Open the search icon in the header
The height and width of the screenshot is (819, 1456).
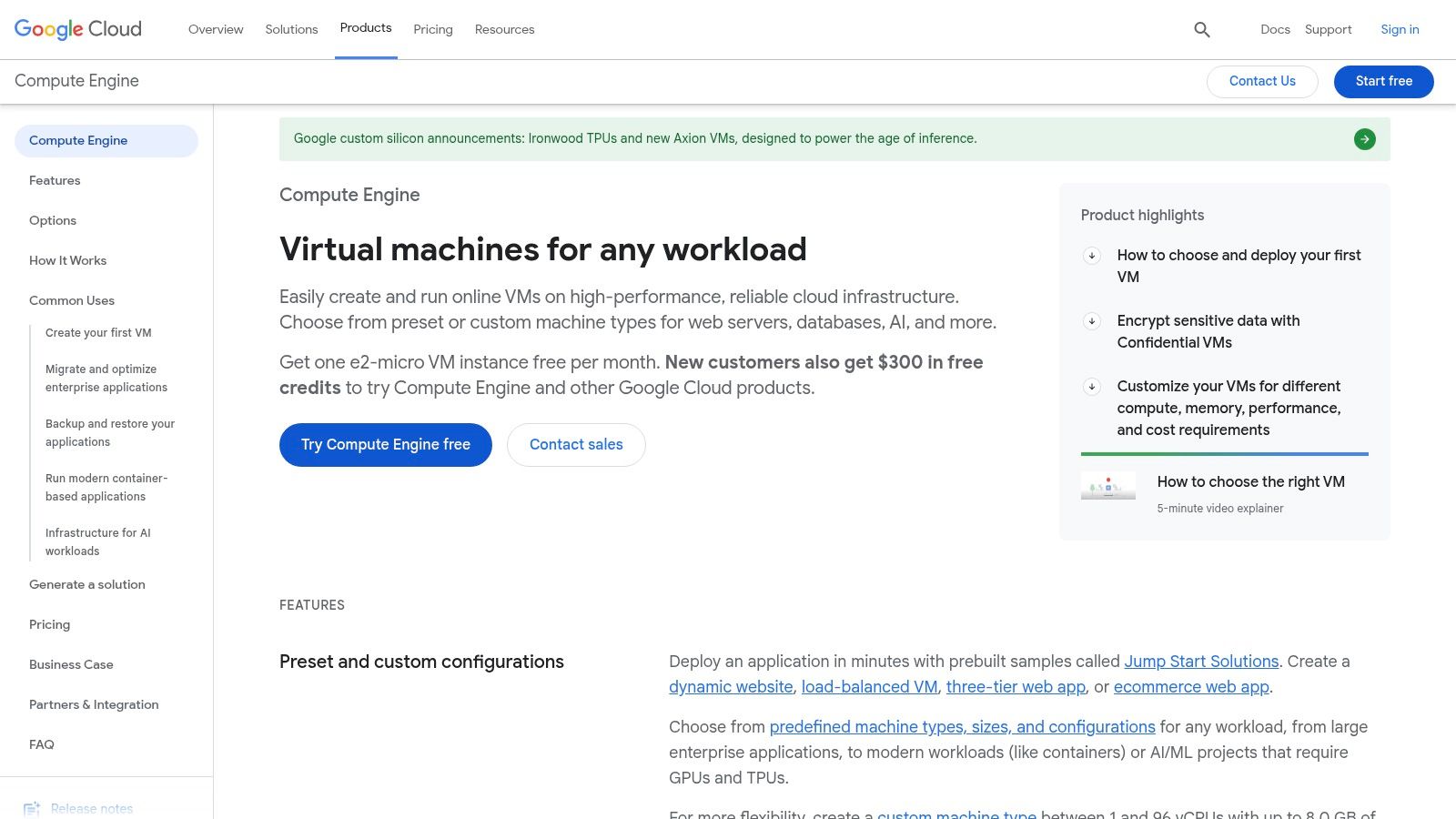[1201, 29]
